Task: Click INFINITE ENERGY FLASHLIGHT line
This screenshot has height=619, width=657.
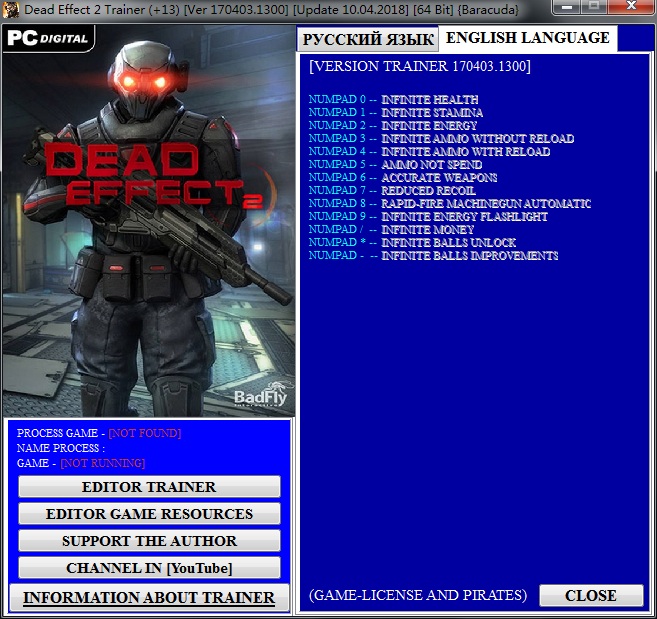Action: click(x=428, y=216)
